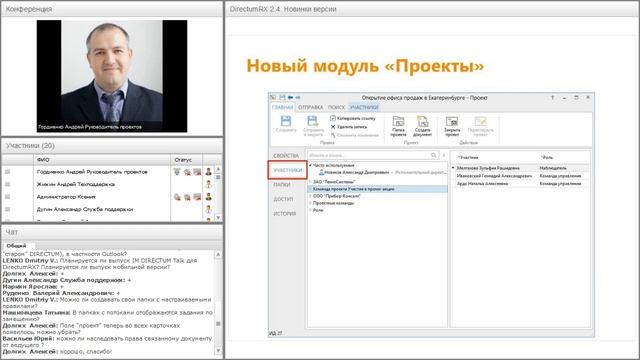
Task: Expand the ЗАО "ТехноСистемы" tree node
Action: click(x=310, y=182)
